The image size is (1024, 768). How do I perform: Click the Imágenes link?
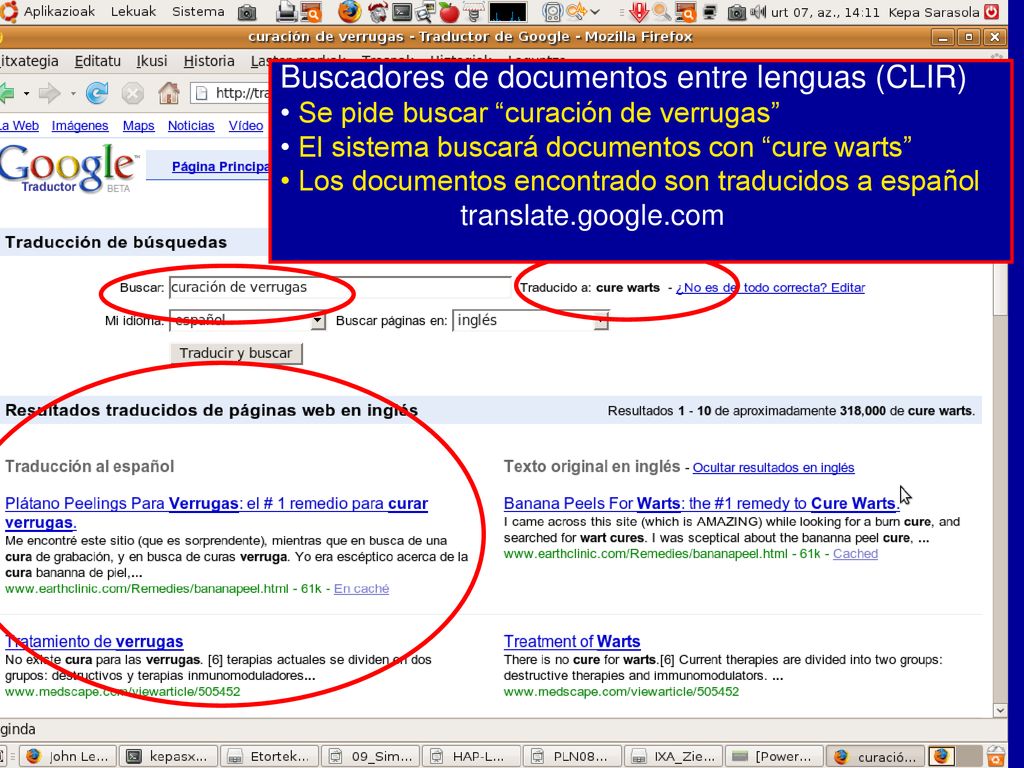[80, 125]
